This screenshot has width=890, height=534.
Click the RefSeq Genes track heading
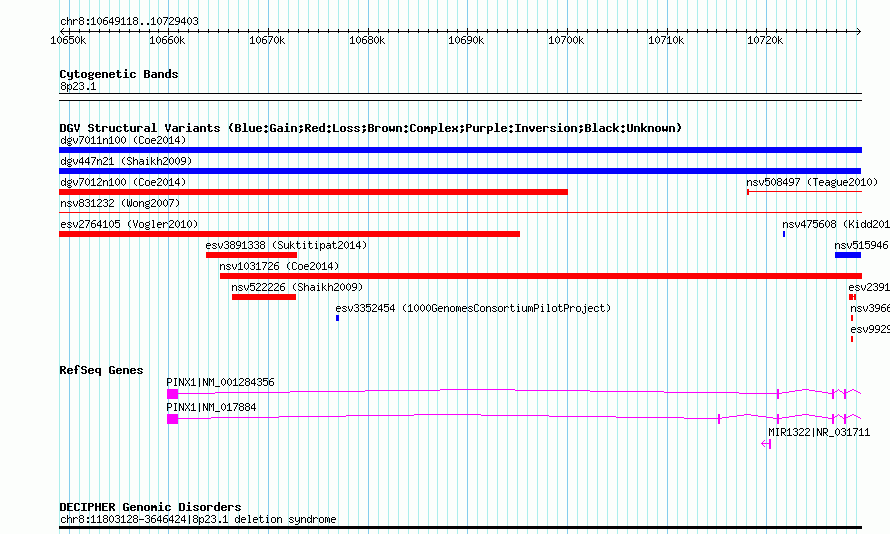pos(101,370)
